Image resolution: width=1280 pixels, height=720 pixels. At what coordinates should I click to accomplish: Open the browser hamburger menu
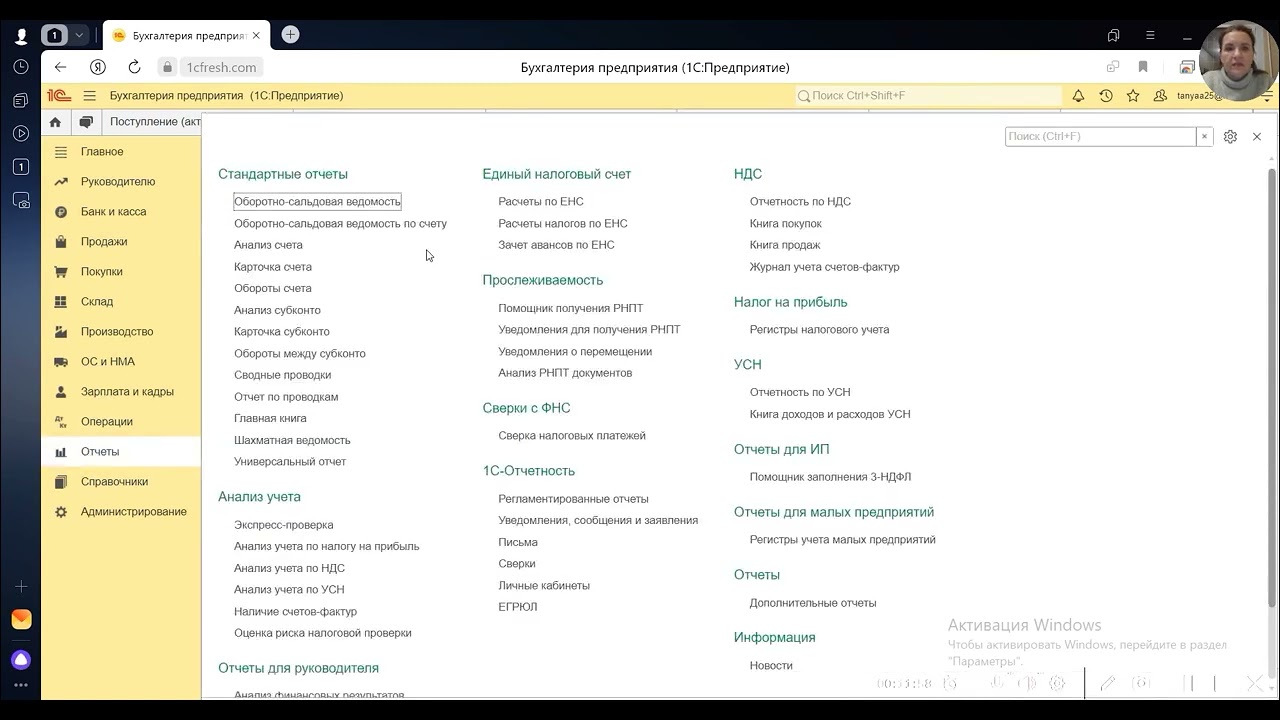point(1148,35)
